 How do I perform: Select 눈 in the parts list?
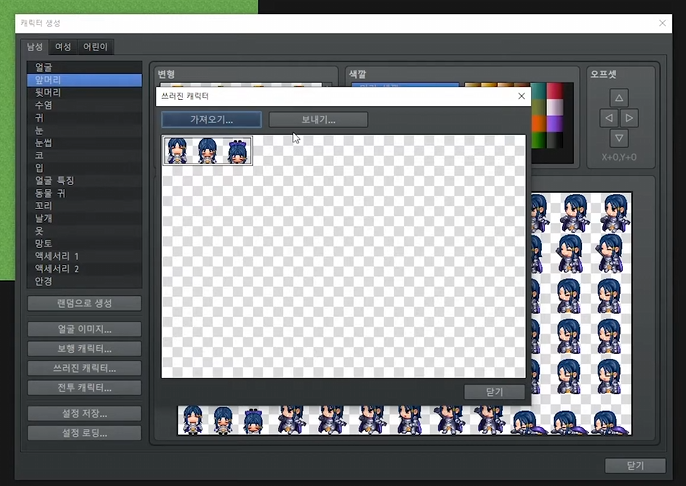point(84,130)
